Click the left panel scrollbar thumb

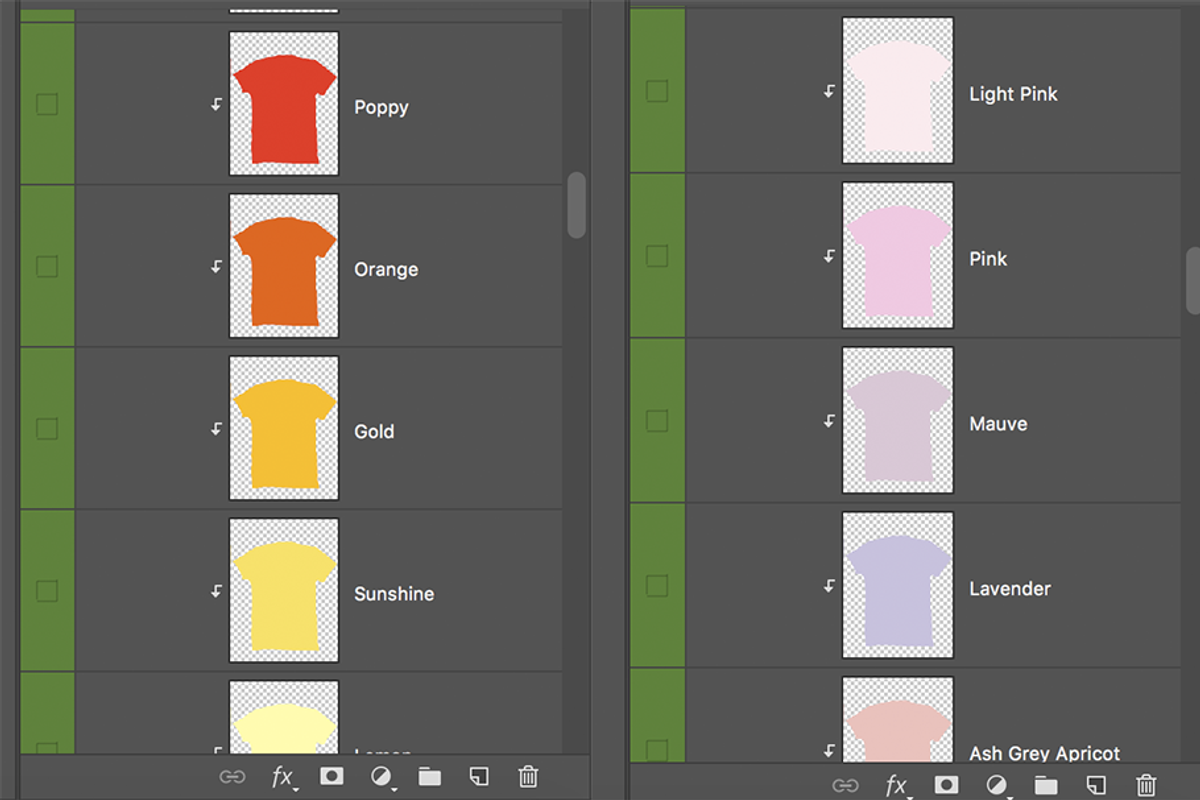click(576, 205)
